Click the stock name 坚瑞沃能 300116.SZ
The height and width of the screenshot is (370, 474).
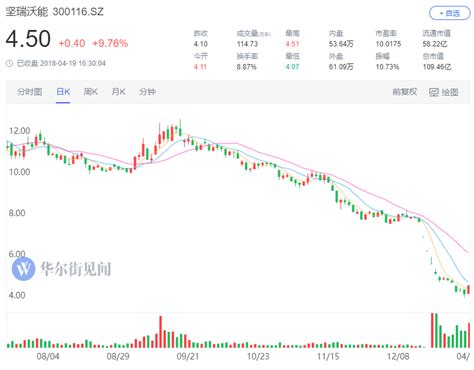point(55,12)
